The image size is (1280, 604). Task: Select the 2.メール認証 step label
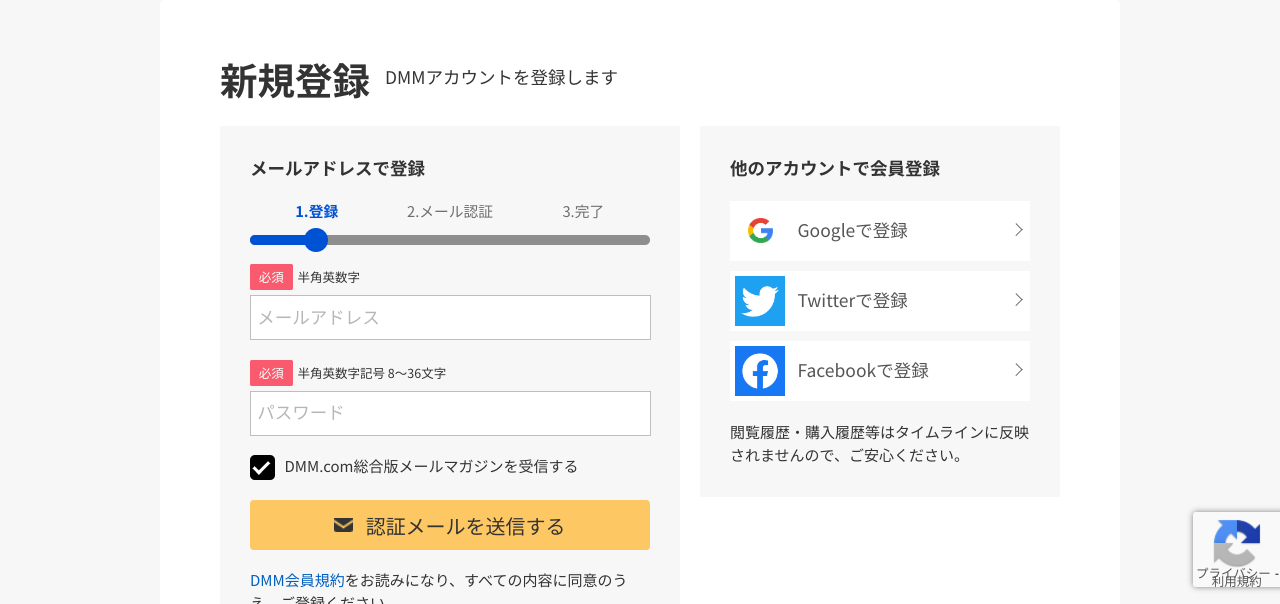tap(449, 211)
